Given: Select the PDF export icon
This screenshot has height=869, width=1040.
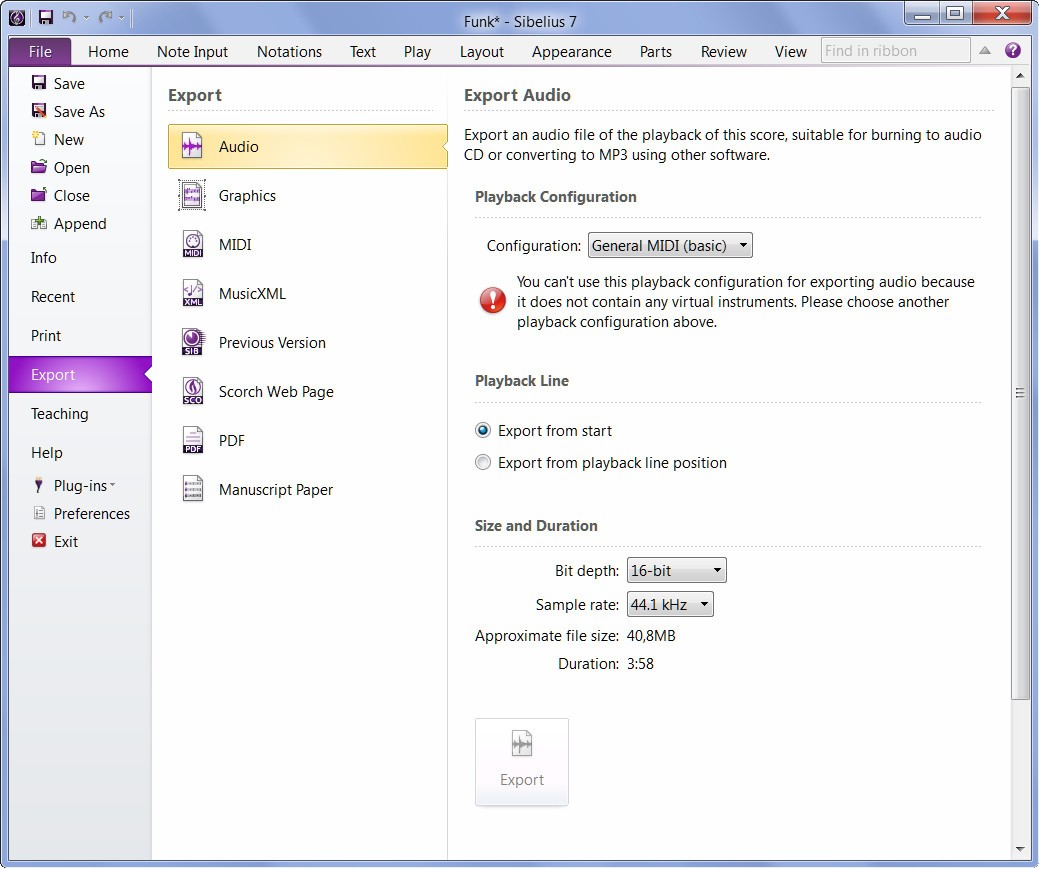Looking at the screenshot, I should [192, 440].
